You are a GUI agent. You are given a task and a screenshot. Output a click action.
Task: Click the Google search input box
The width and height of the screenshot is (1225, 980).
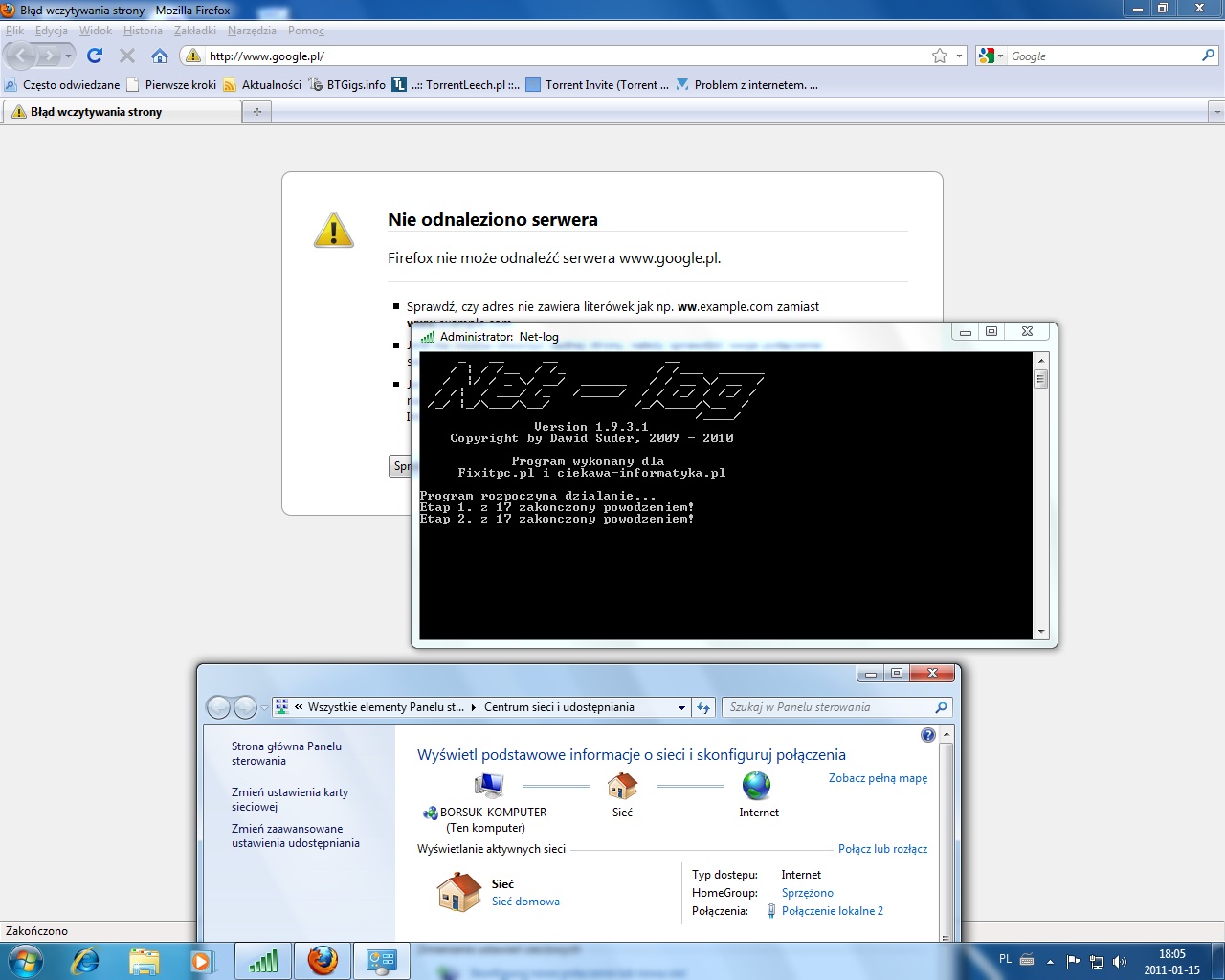click(x=1102, y=56)
